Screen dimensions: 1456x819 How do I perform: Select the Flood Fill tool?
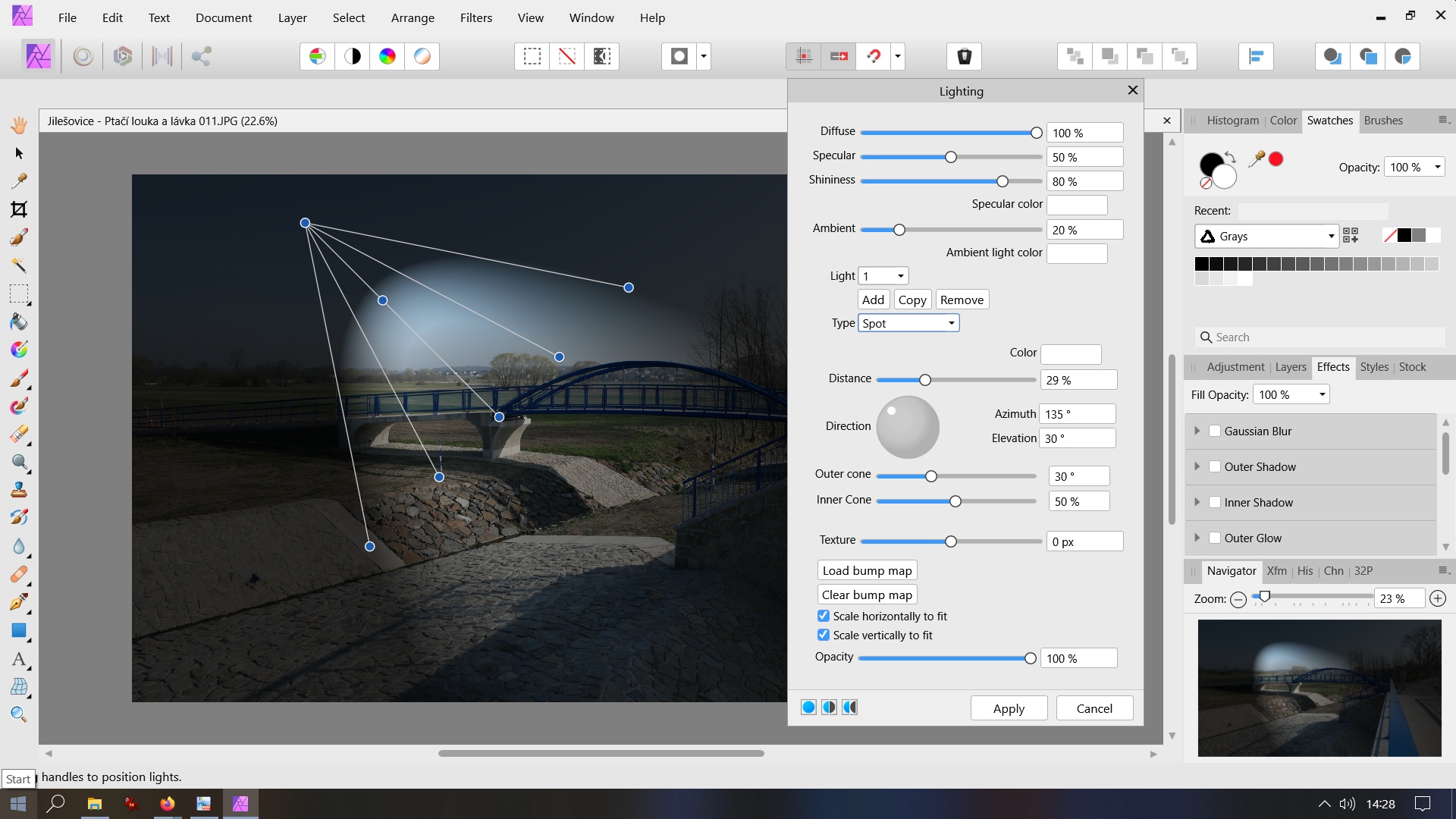(x=19, y=322)
